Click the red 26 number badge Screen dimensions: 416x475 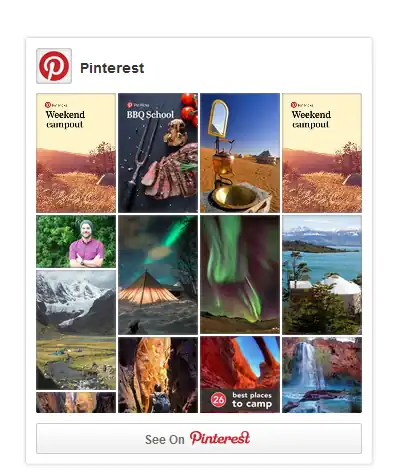218,400
